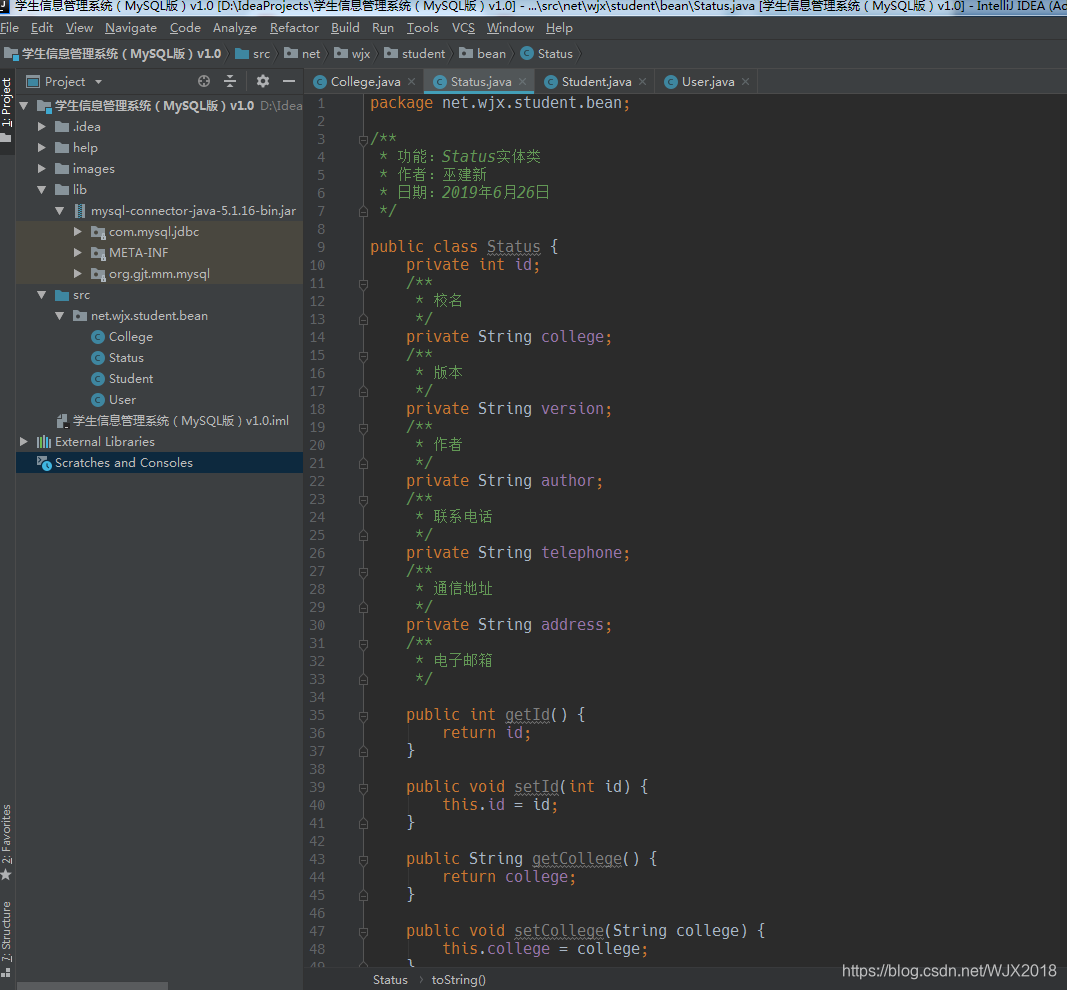
Task: Expand the help folder
Action: coord(42,148)
